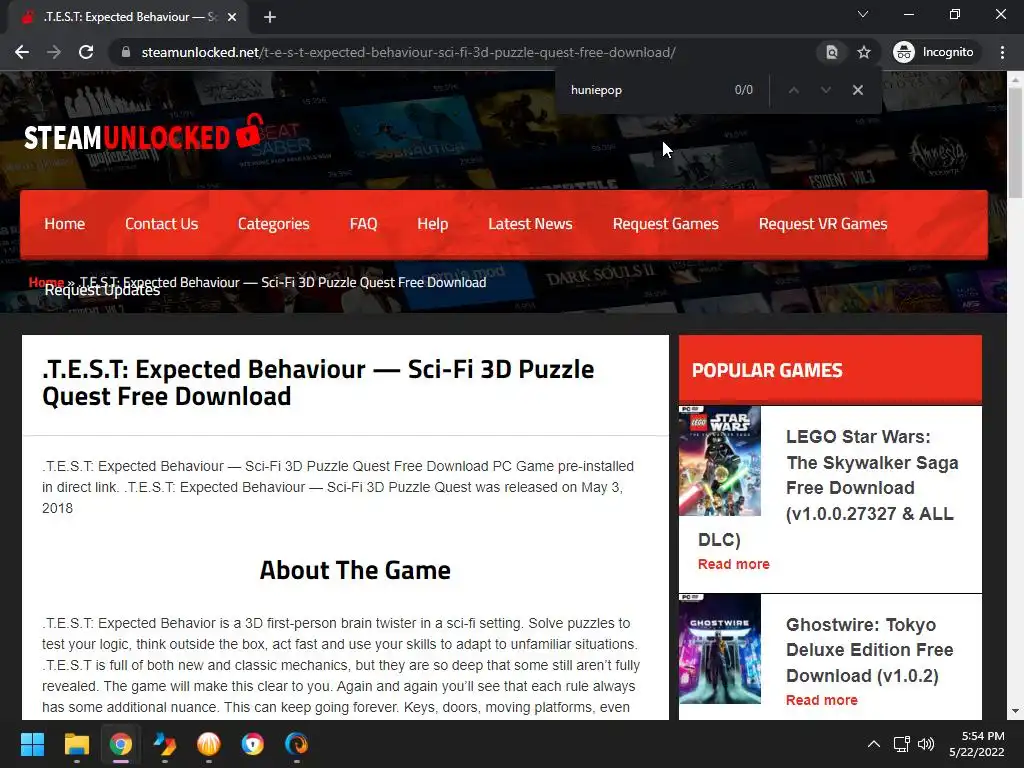This screenshot has width=1024, height=768.
Task: Open the clock showing 5:54 PM
Action: pyautogui.click(x=976, y=744)
